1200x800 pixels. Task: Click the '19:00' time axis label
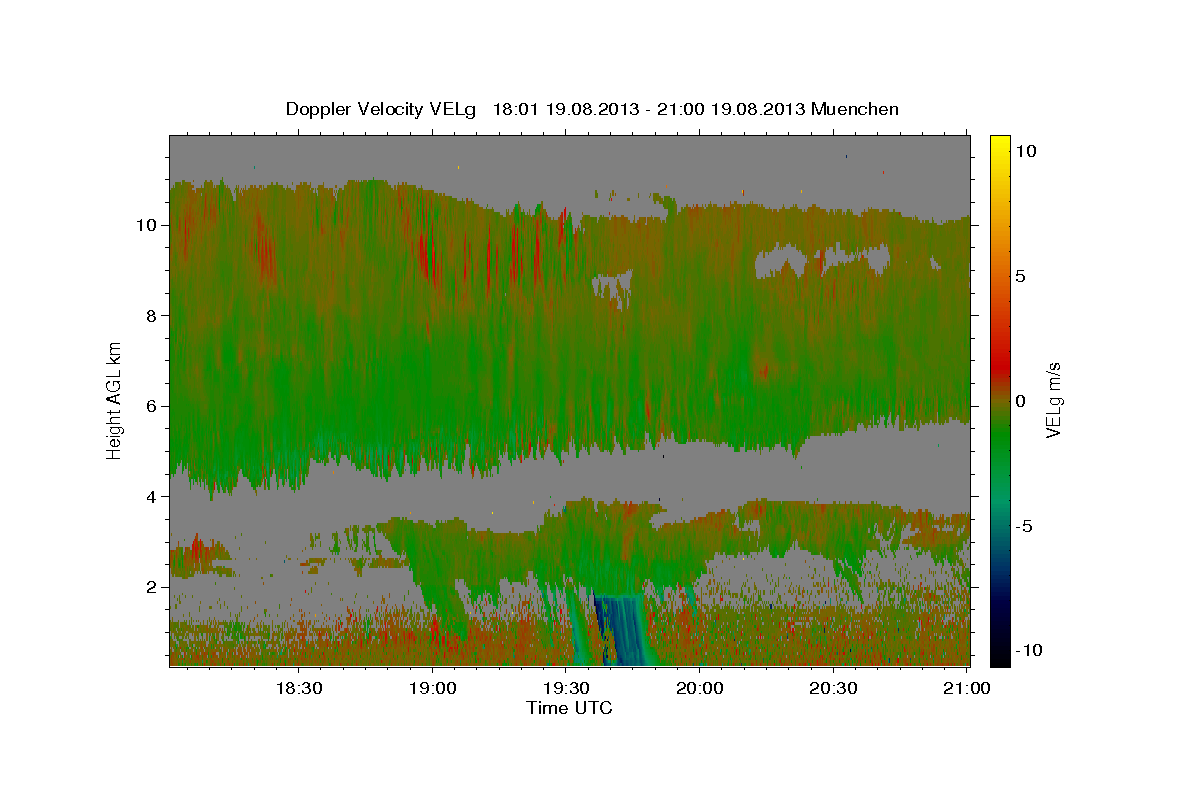(x=433, y=688)
